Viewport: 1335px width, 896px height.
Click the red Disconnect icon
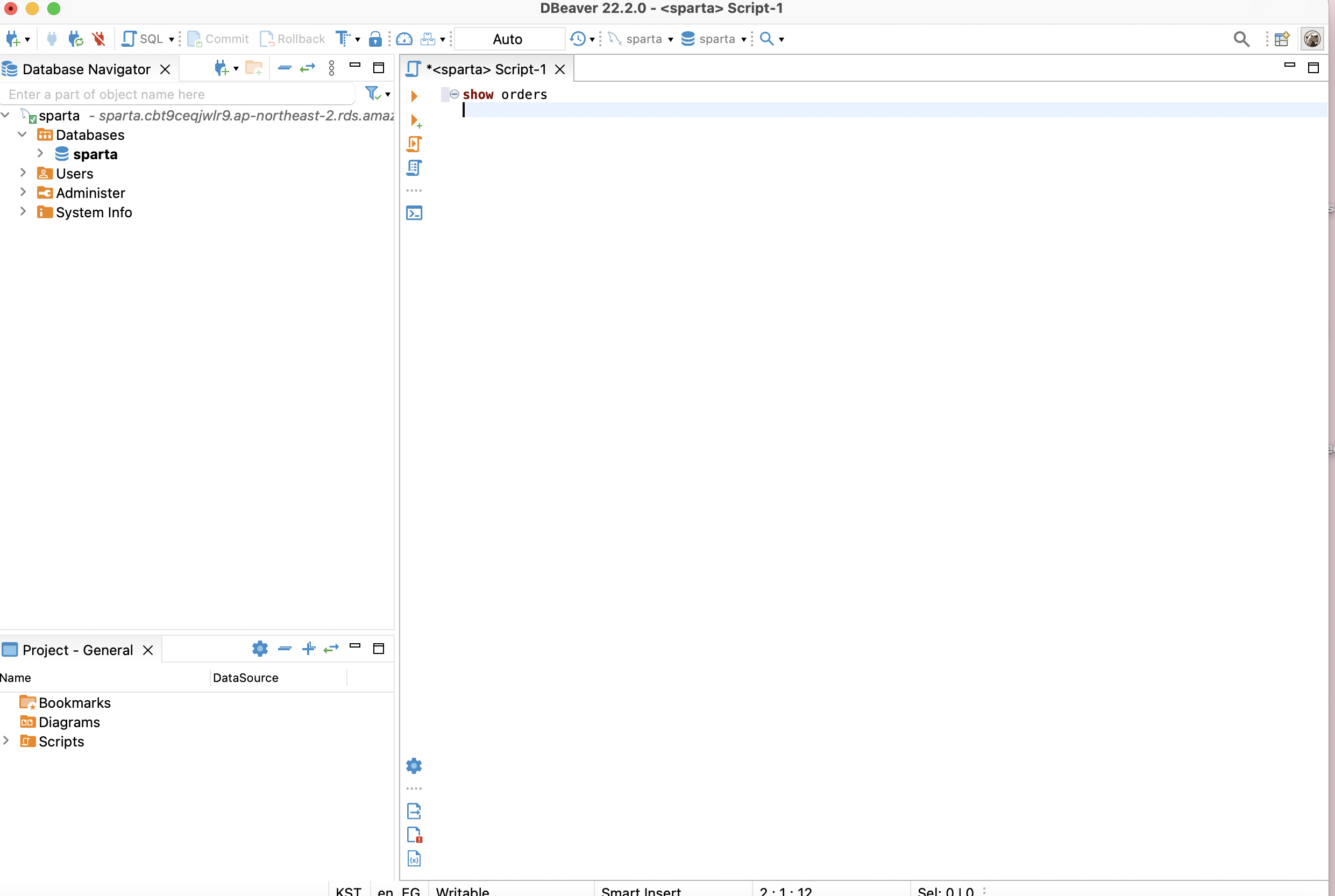point(99,39)
